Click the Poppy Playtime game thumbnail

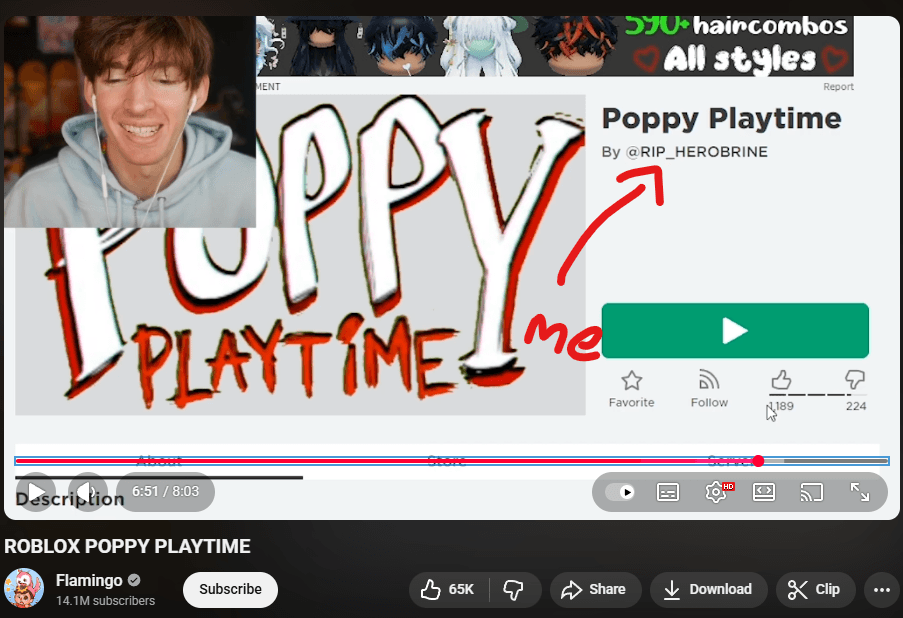[x=300, y=255]
